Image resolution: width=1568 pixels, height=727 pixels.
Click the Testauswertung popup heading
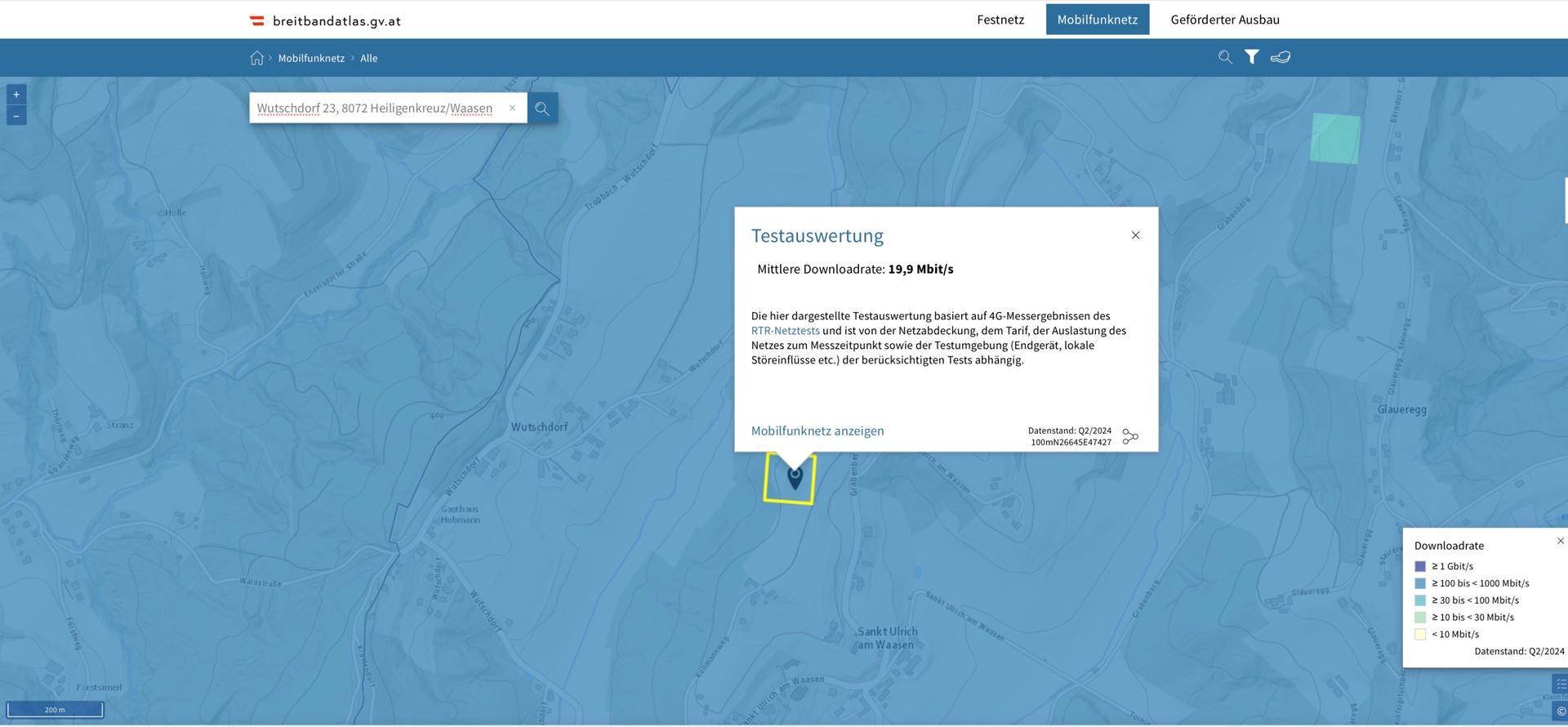click(817, 235)
